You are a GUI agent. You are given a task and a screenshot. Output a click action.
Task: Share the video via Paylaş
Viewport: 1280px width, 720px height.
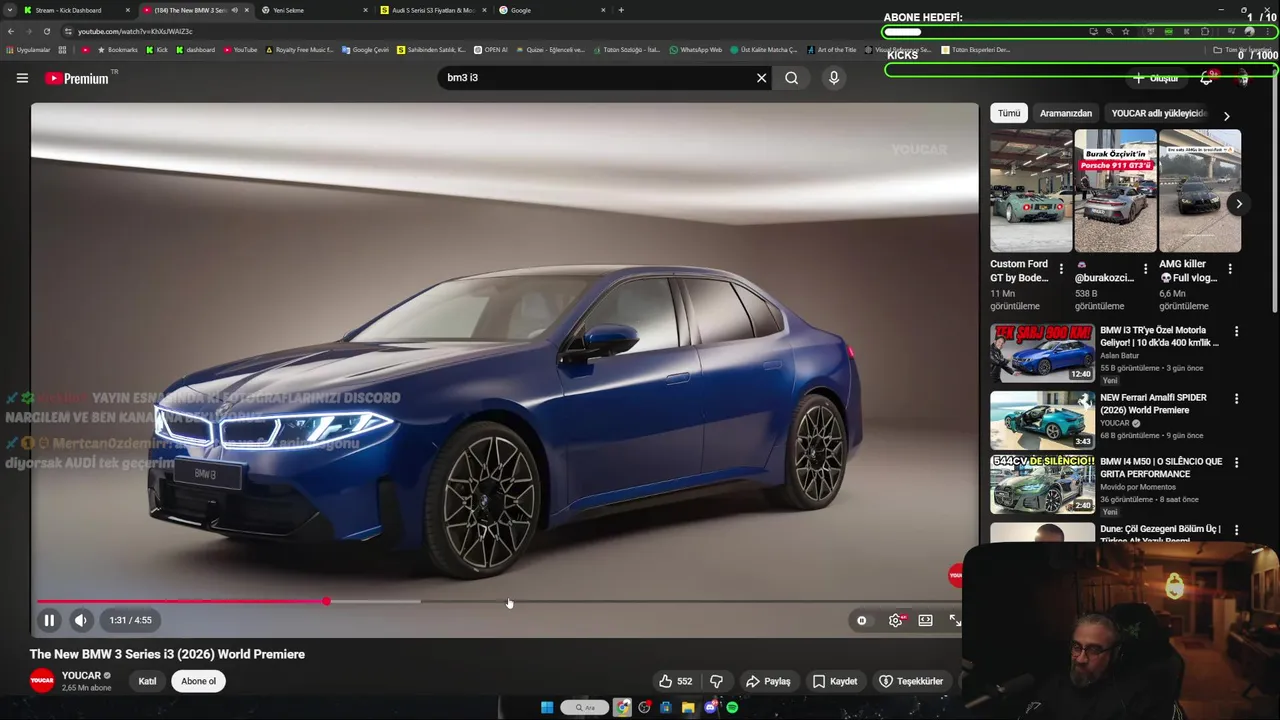(x=768, y=681)
